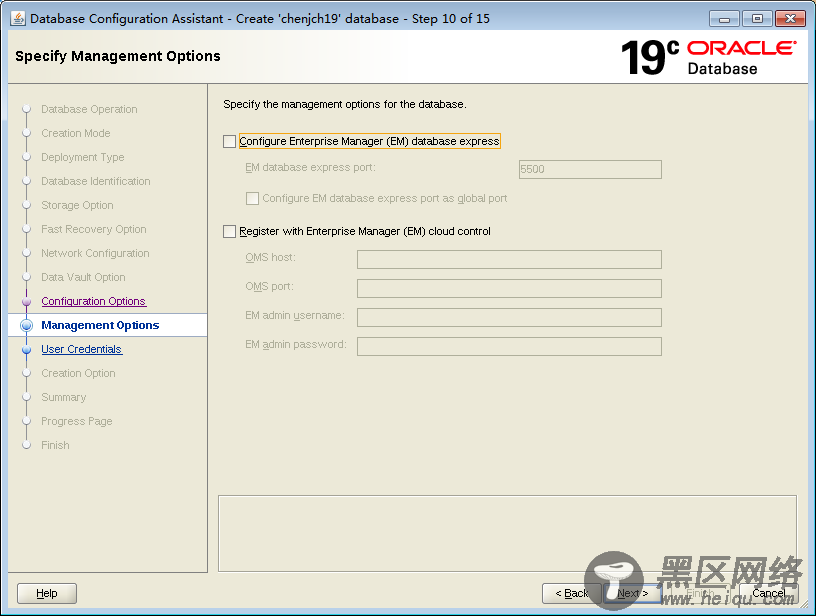Click the Help button
Viewport: 816px width, 616px height.
[47, 593]
